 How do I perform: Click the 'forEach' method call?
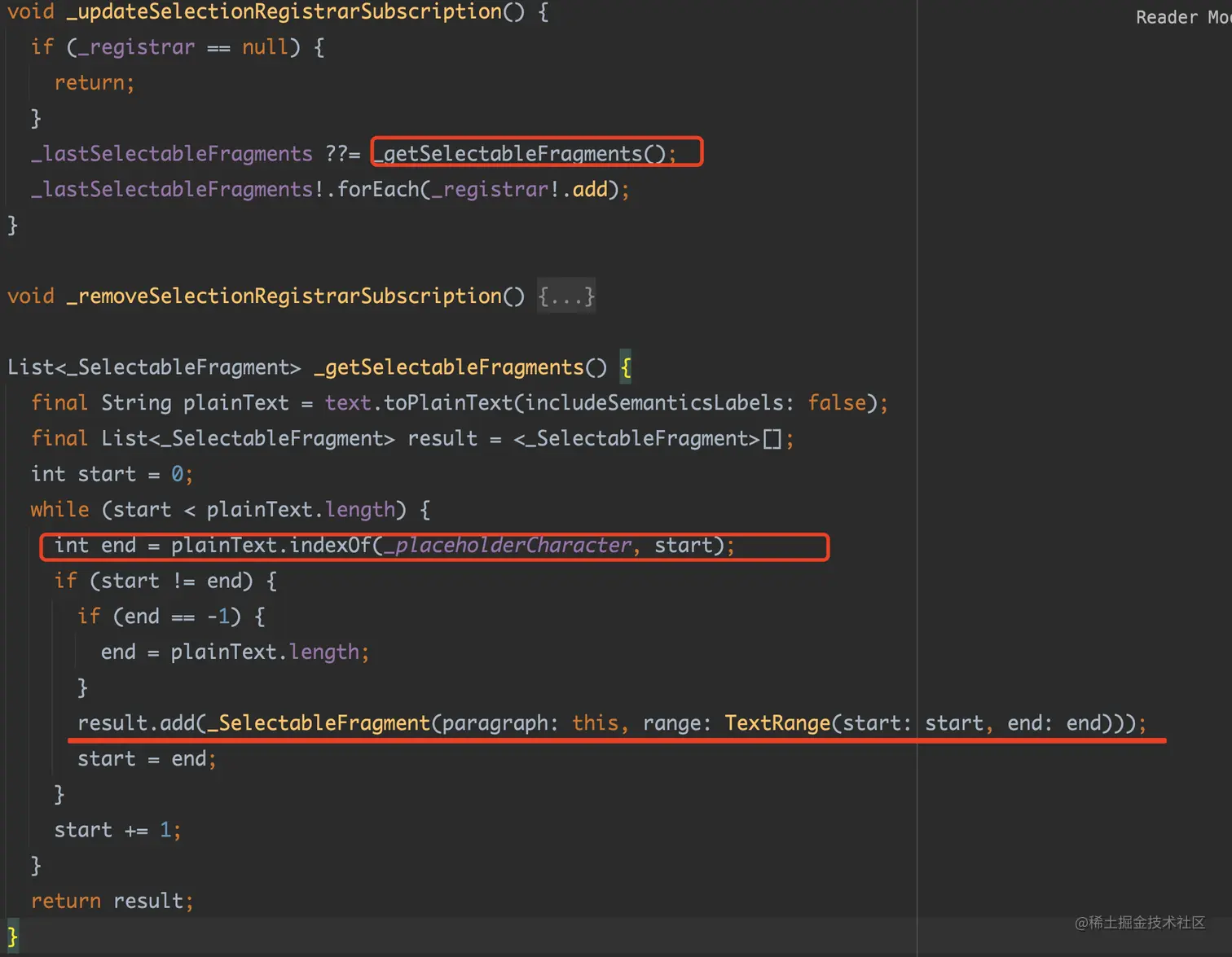tap(378, 190)
